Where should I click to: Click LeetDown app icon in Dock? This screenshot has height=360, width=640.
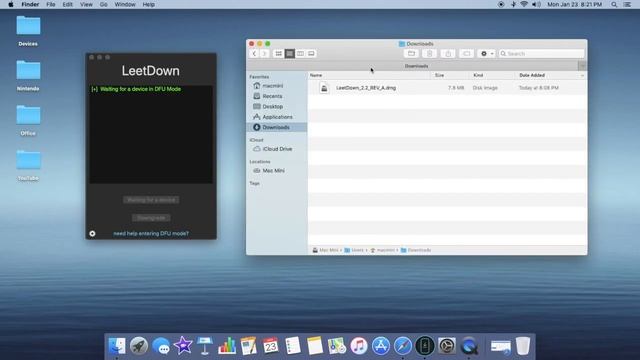(424, 346)
